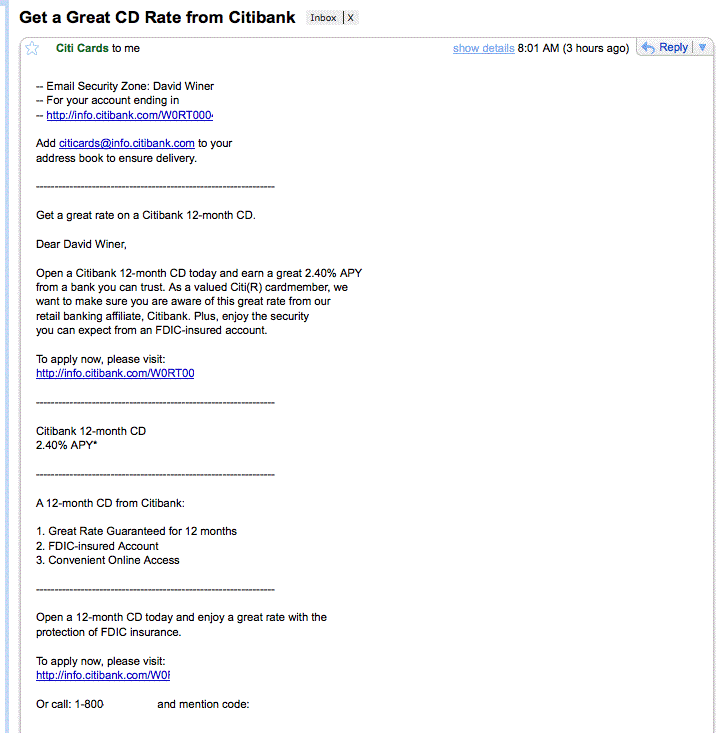Viewport: 726px width, 733px height.
Task: Open the dropdown arrow beside Reply
Action: [703, 47]
